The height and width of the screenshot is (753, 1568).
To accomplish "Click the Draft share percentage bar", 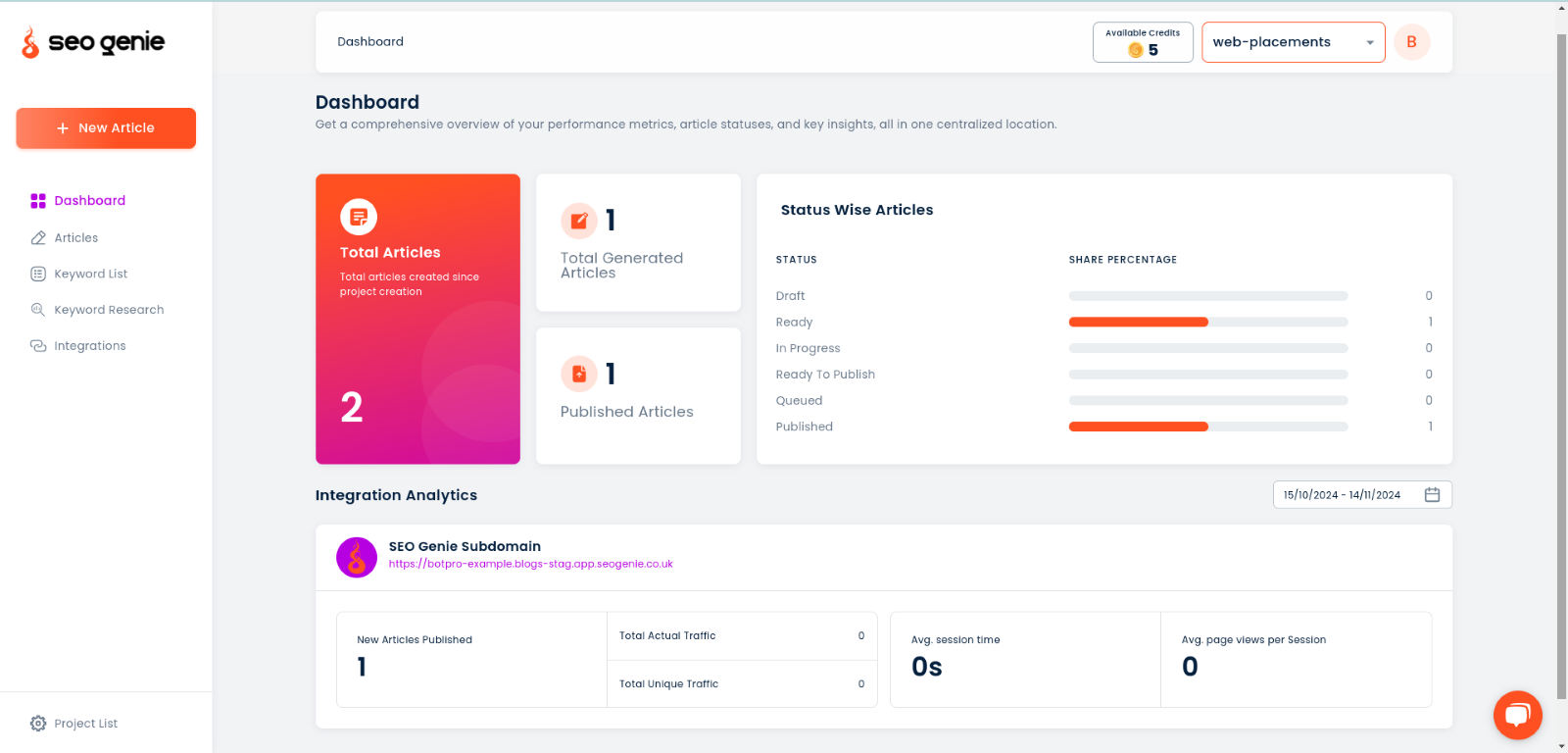I will (x=1208, y=296).
